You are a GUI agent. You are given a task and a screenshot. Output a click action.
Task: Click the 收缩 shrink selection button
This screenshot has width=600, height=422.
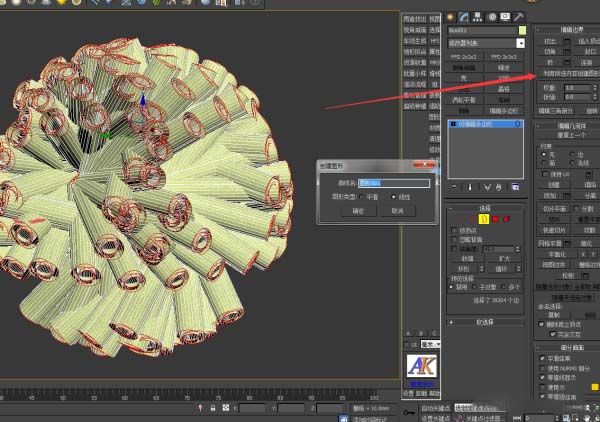(x=467, y=259)
